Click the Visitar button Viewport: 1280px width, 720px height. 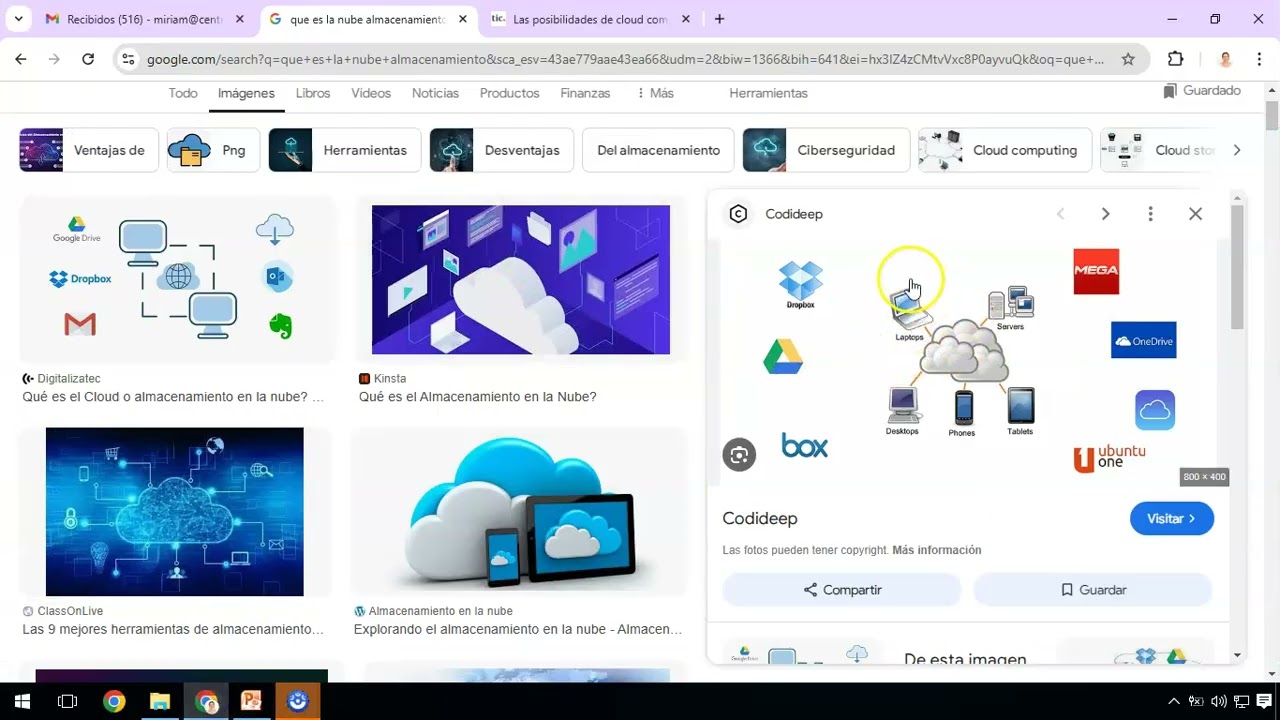click(1172, 519)
